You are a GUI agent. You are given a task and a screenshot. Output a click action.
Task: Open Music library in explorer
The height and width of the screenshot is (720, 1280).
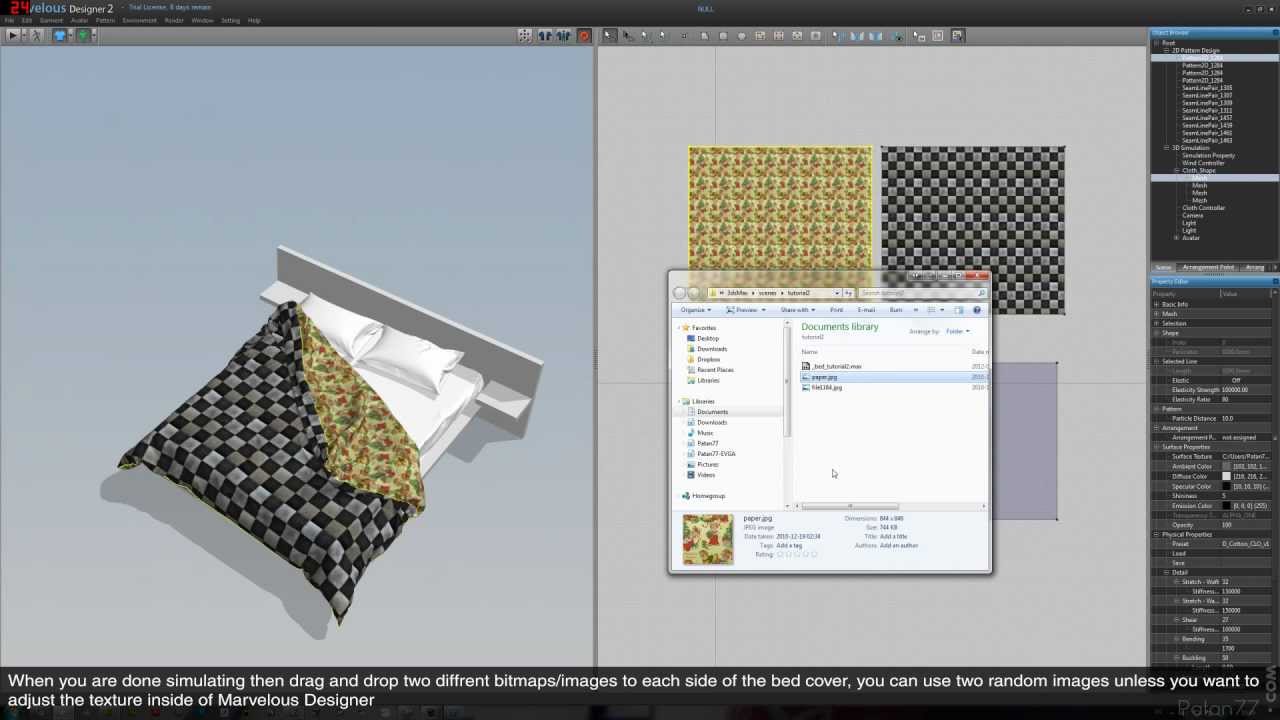(x=705, y=433)
